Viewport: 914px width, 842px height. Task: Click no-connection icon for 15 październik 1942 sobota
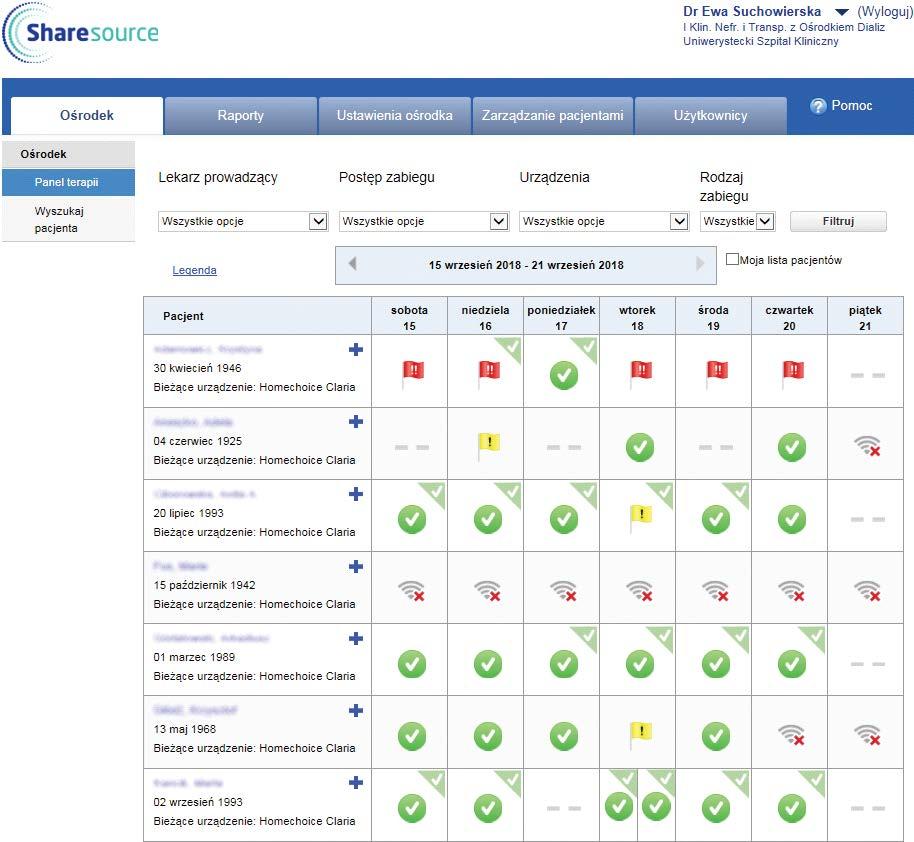(x=412, y=591)
